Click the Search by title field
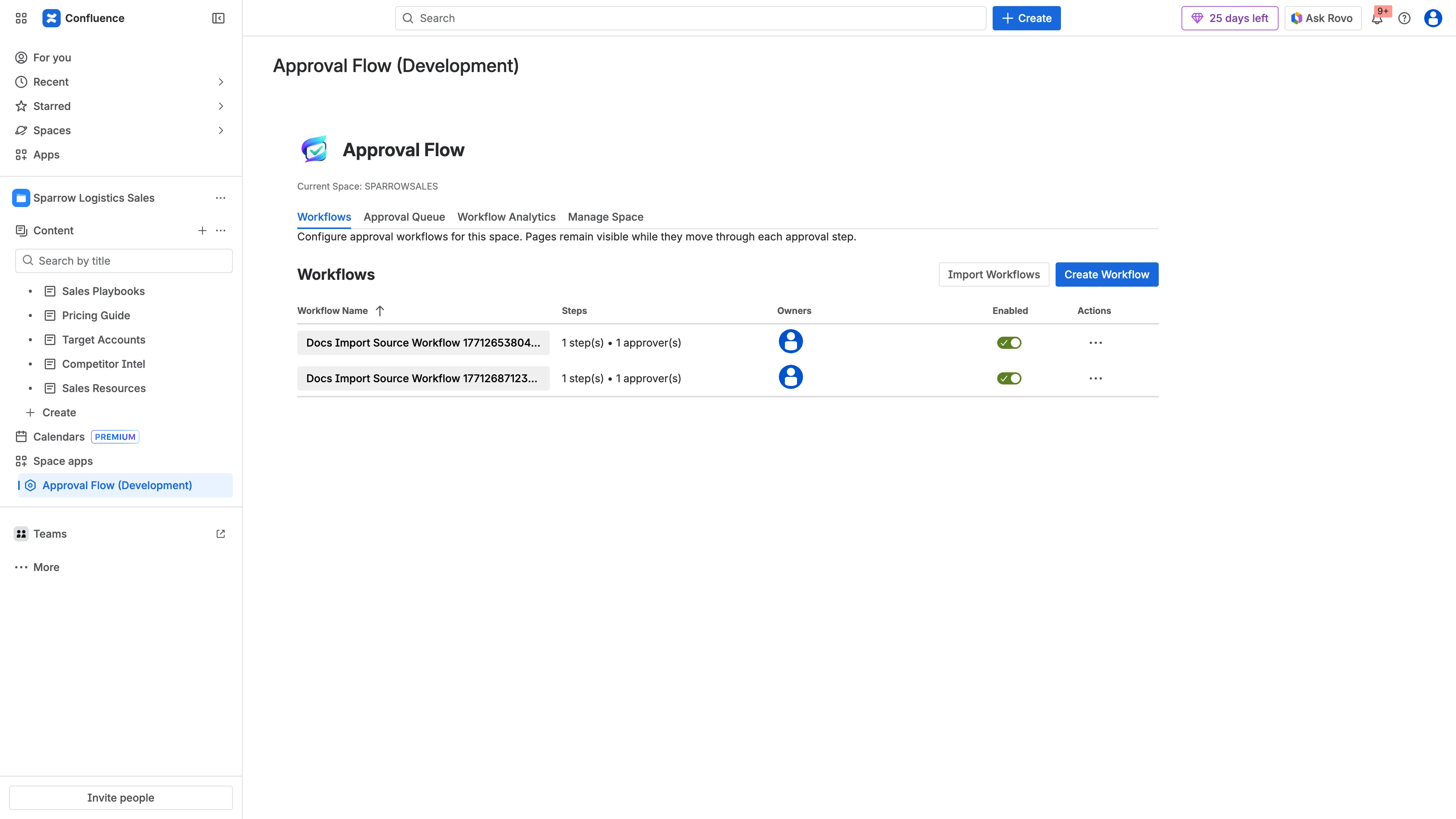This screenshot has height=819, width=1456. tap(124, 260)
